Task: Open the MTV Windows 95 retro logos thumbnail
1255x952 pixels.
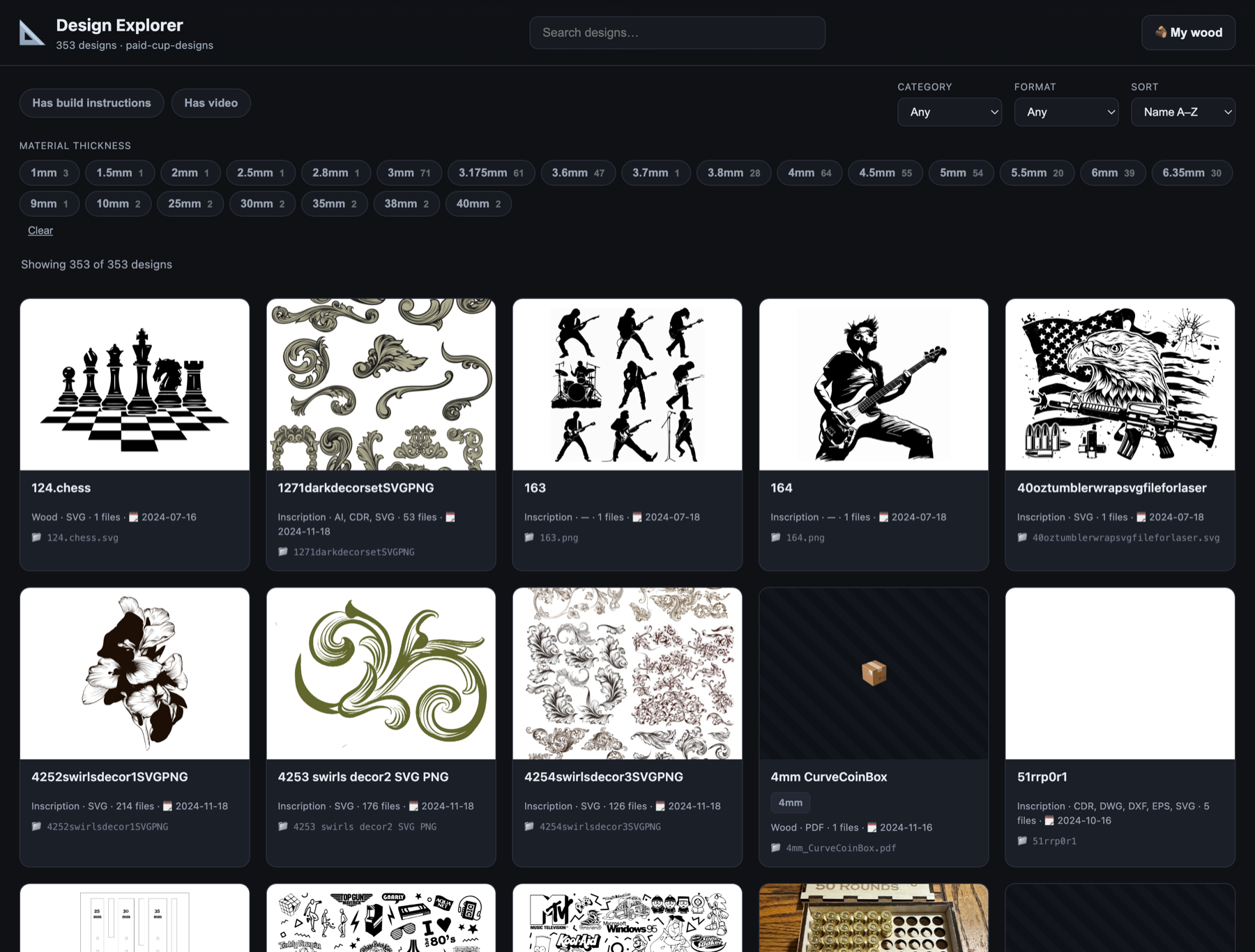Action: [x=627, y=918]
